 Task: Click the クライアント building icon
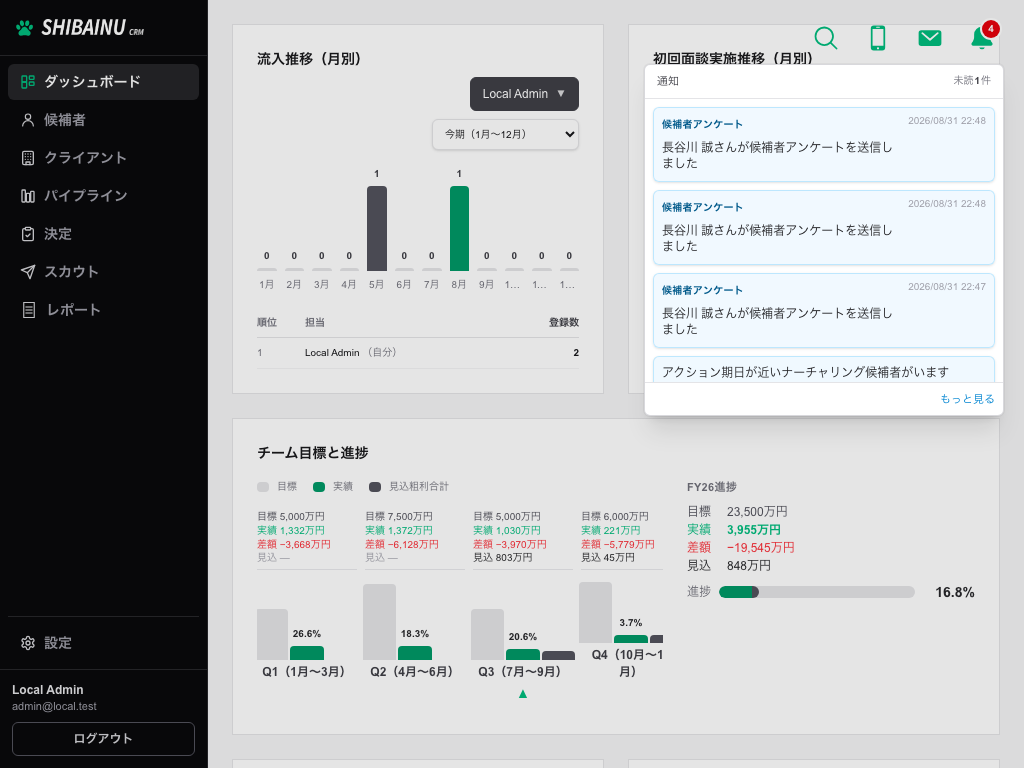[x=27, y=158]
